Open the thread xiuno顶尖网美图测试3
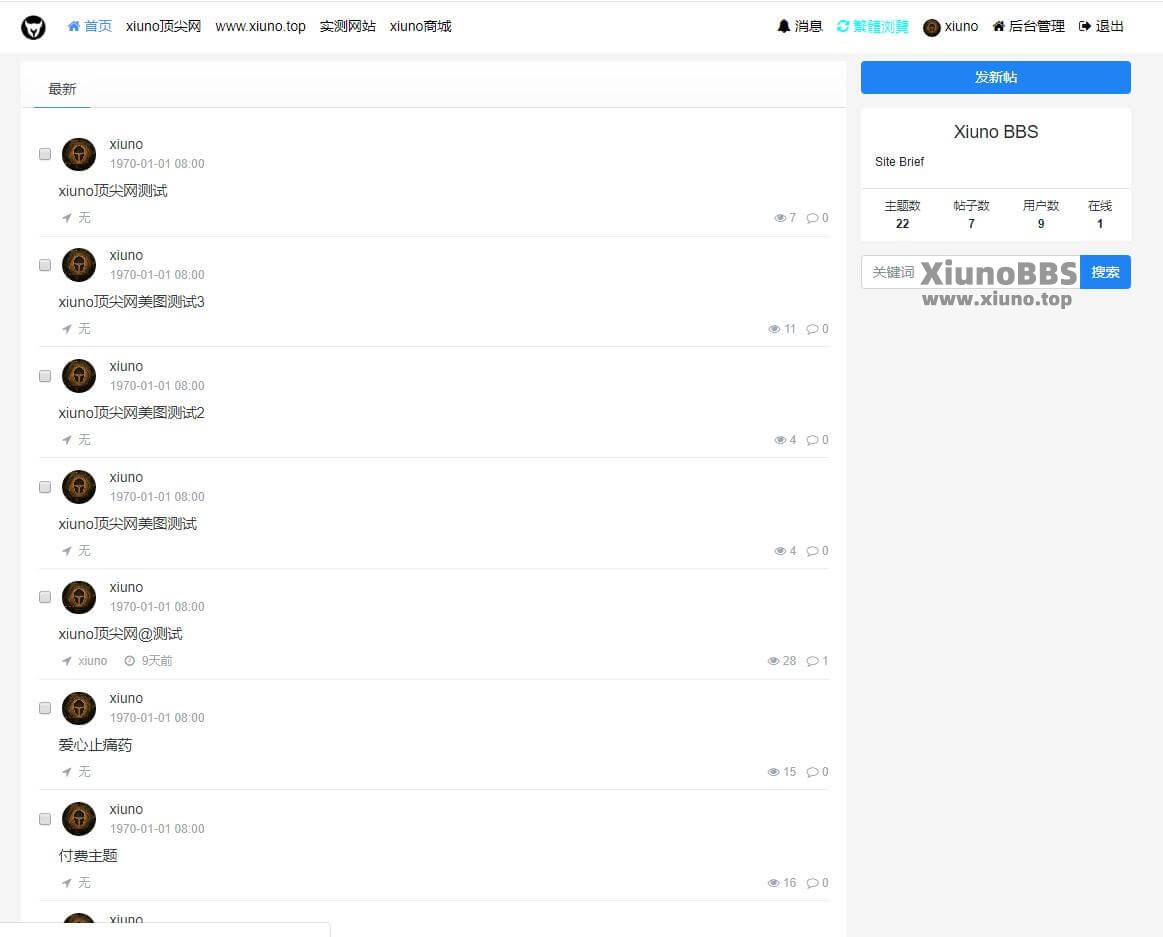The width and height of the screenshot is (1163, 937). (131, 302)
